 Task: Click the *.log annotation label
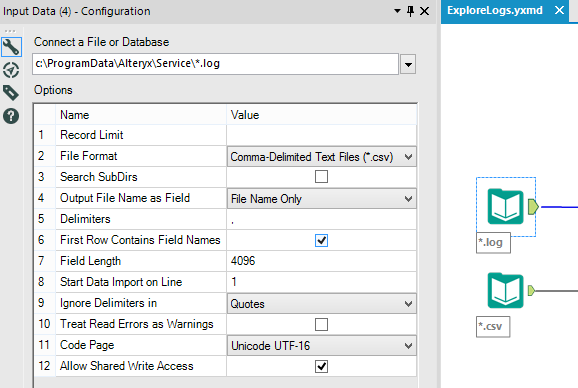[x=493, y=242]
